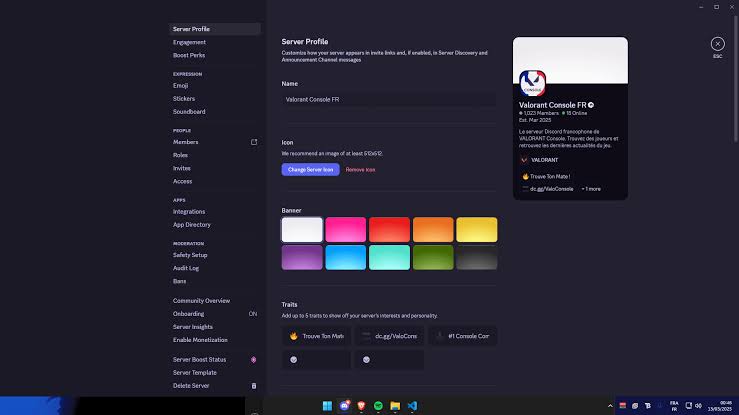Click the Delete Server trash icon
Screen dimensions: 739x415
pos(254,386)
